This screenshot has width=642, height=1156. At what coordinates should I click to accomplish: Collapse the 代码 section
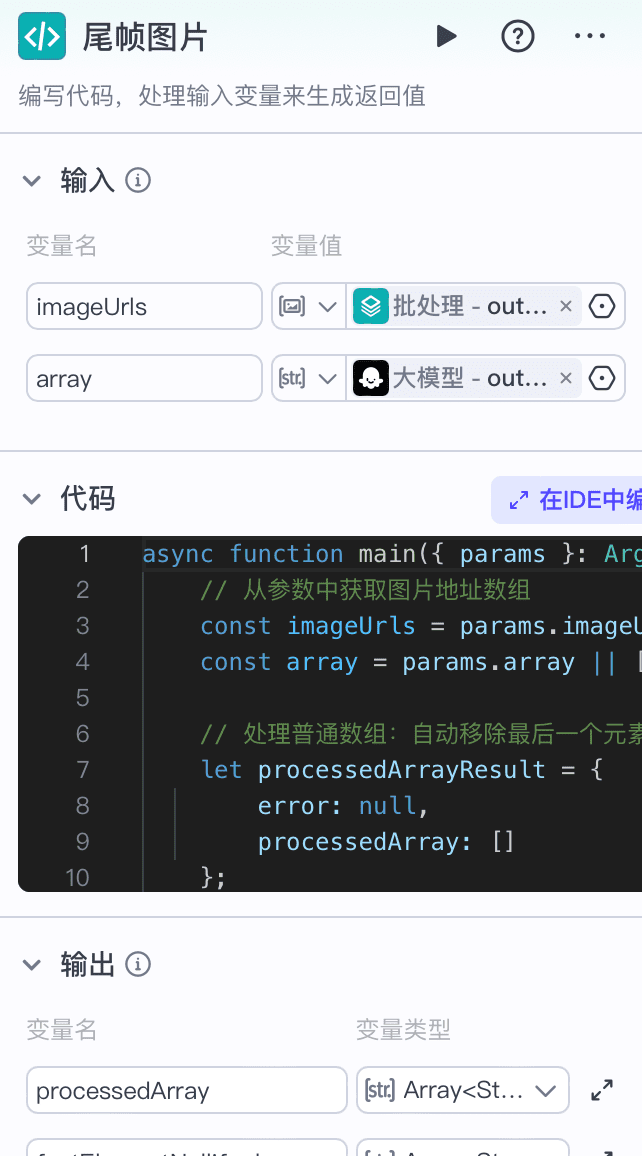pos(32,499)
